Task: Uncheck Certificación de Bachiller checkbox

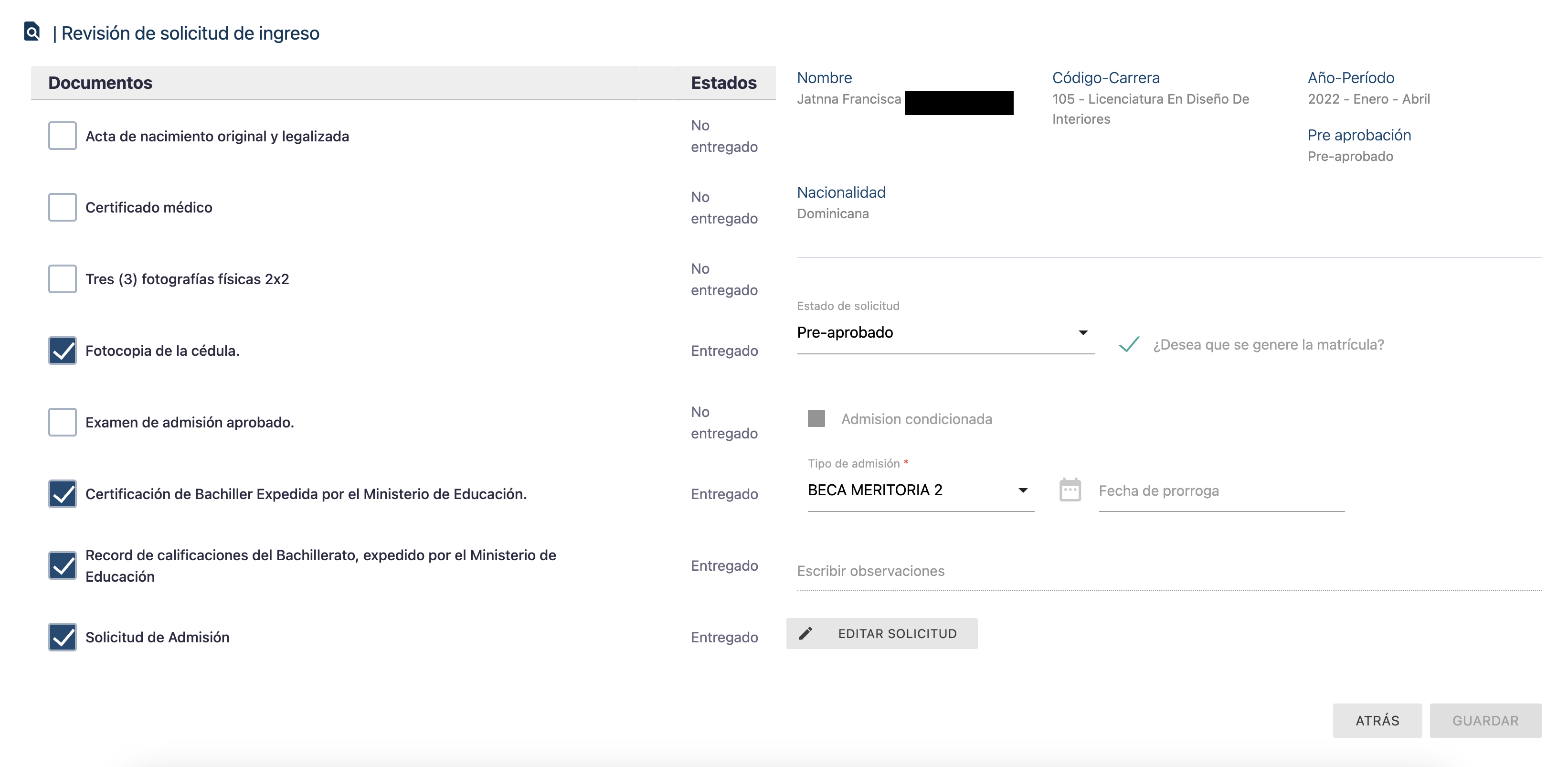Action: [62, 494]
